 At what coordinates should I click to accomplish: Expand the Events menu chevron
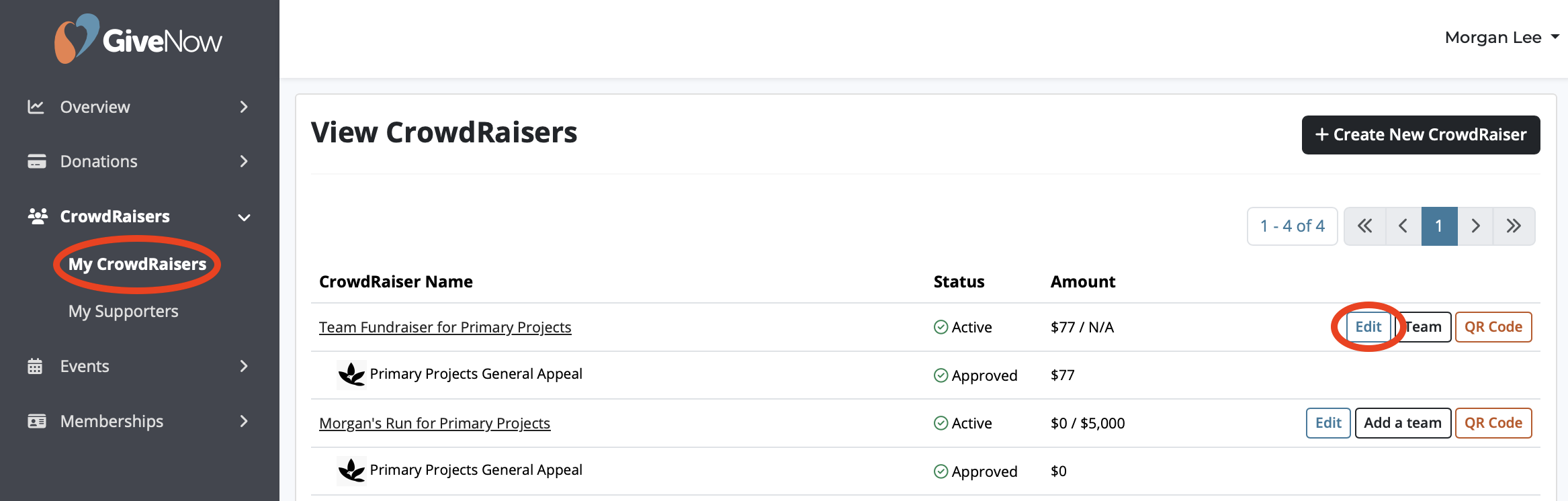(x=244, y=366)
